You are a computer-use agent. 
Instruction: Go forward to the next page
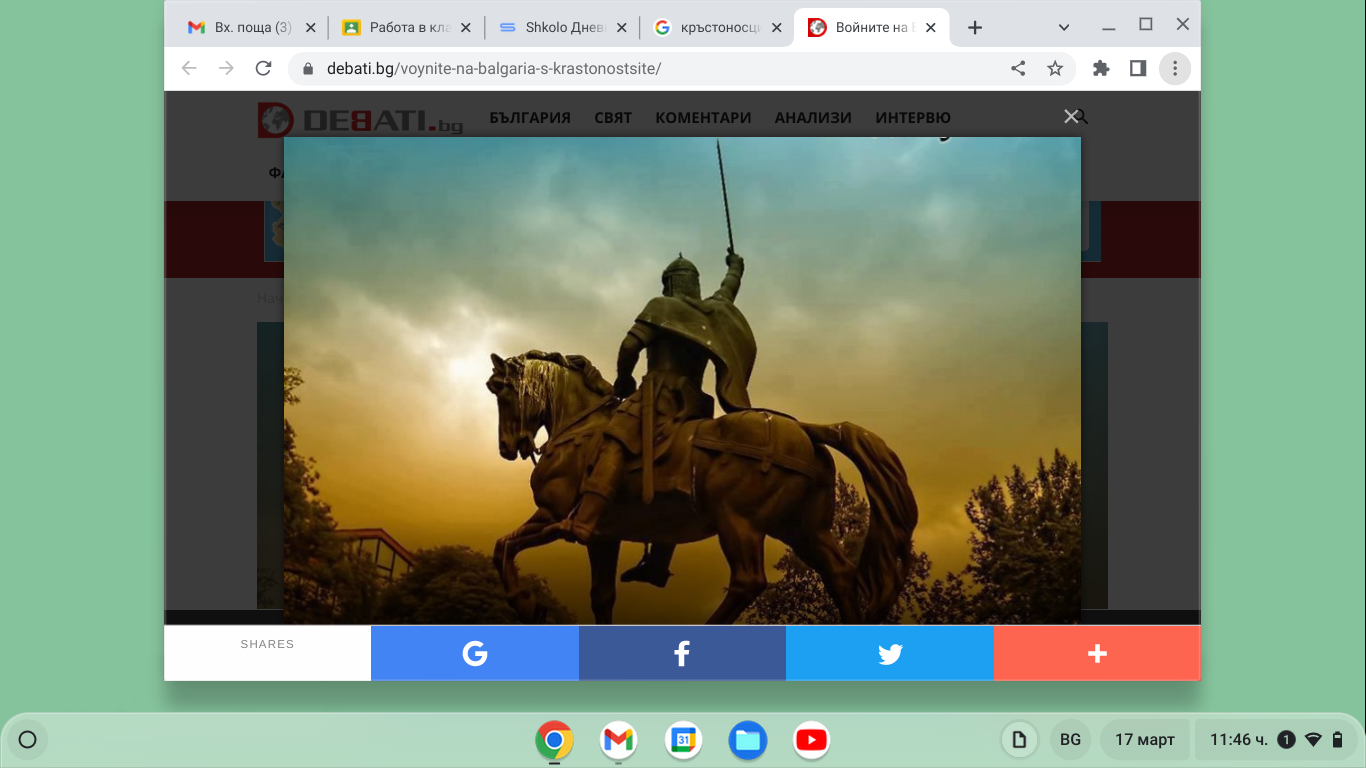tap(226, 68)
